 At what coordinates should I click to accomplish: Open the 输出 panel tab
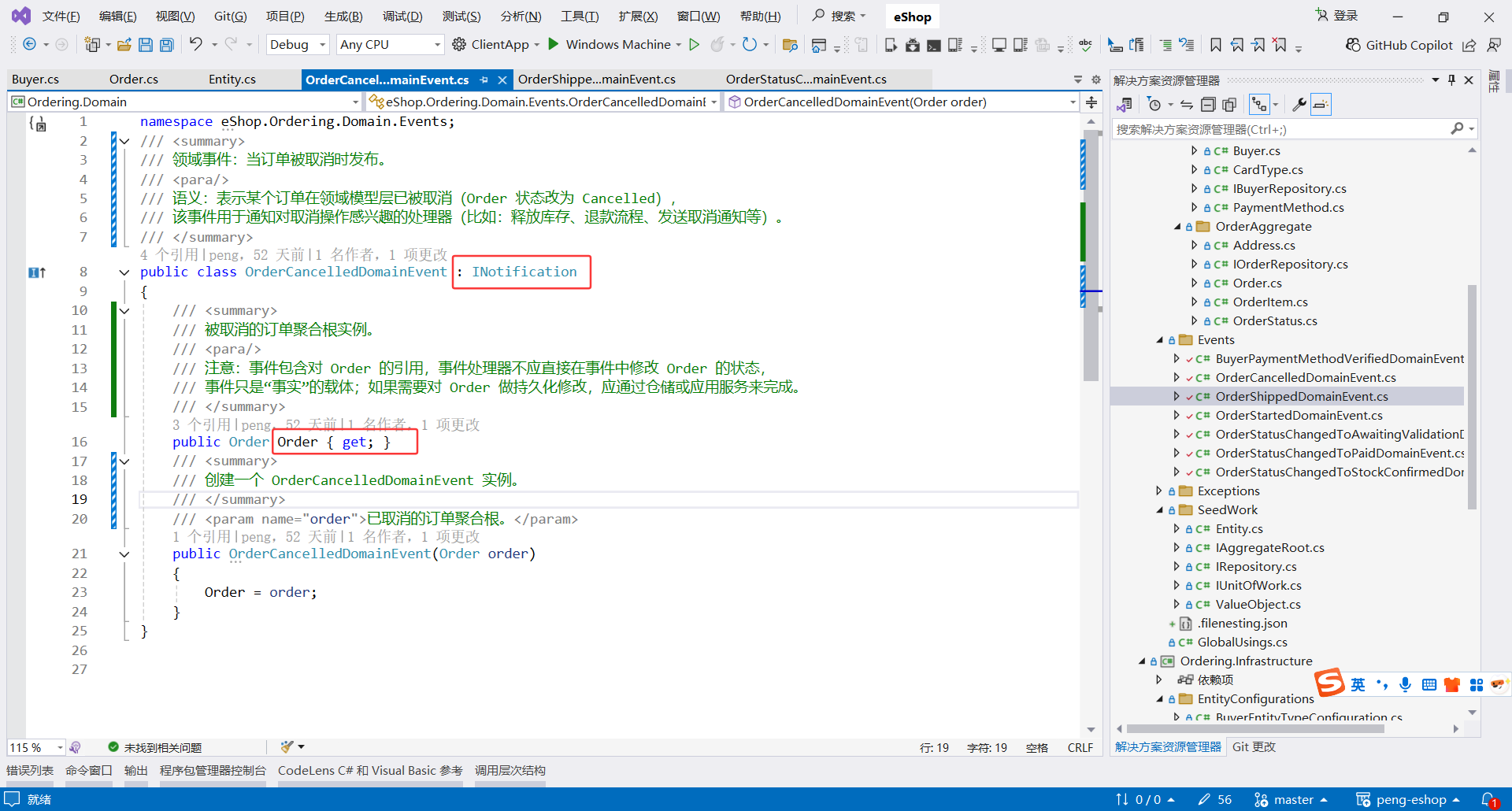tap(136, 771)
